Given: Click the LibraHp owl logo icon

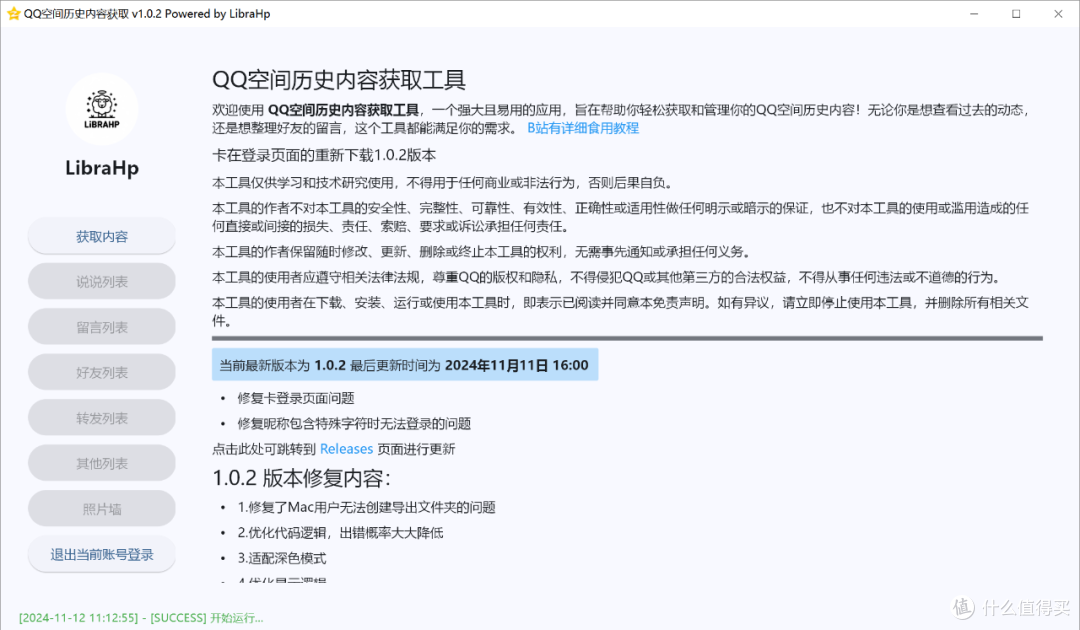Looking at the screenshot, I should coord(101,108).
